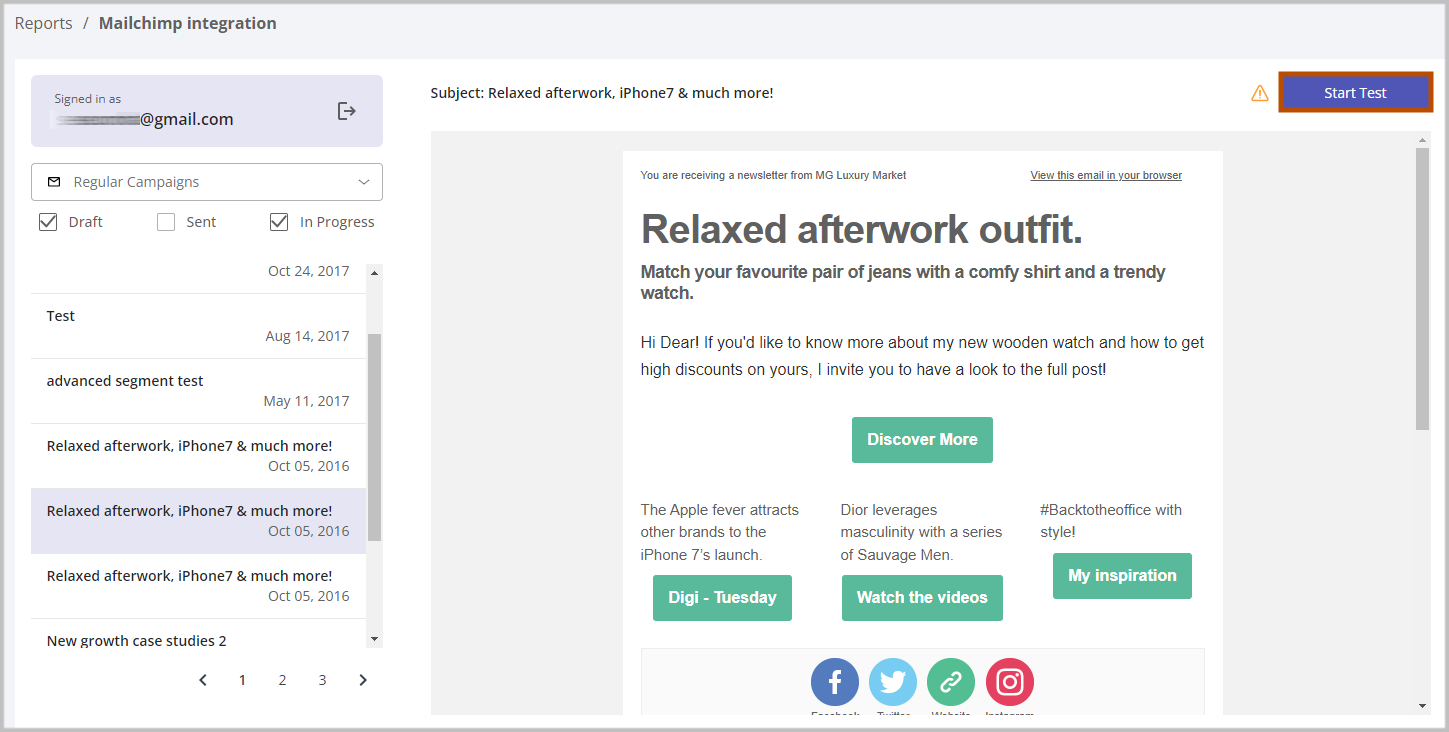The height and width of the screenshot is (732, 1449).
Task: Click the Discover More button
Action: (922, 440)
